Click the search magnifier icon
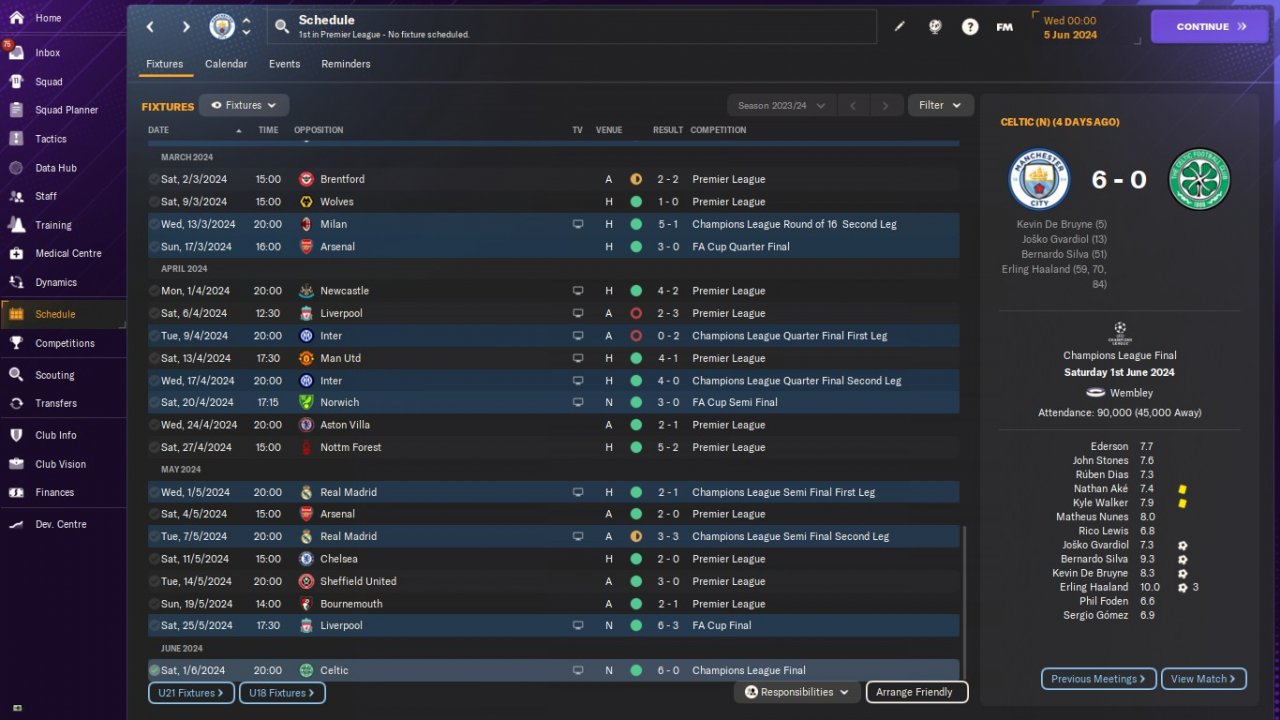 point(282,27)
